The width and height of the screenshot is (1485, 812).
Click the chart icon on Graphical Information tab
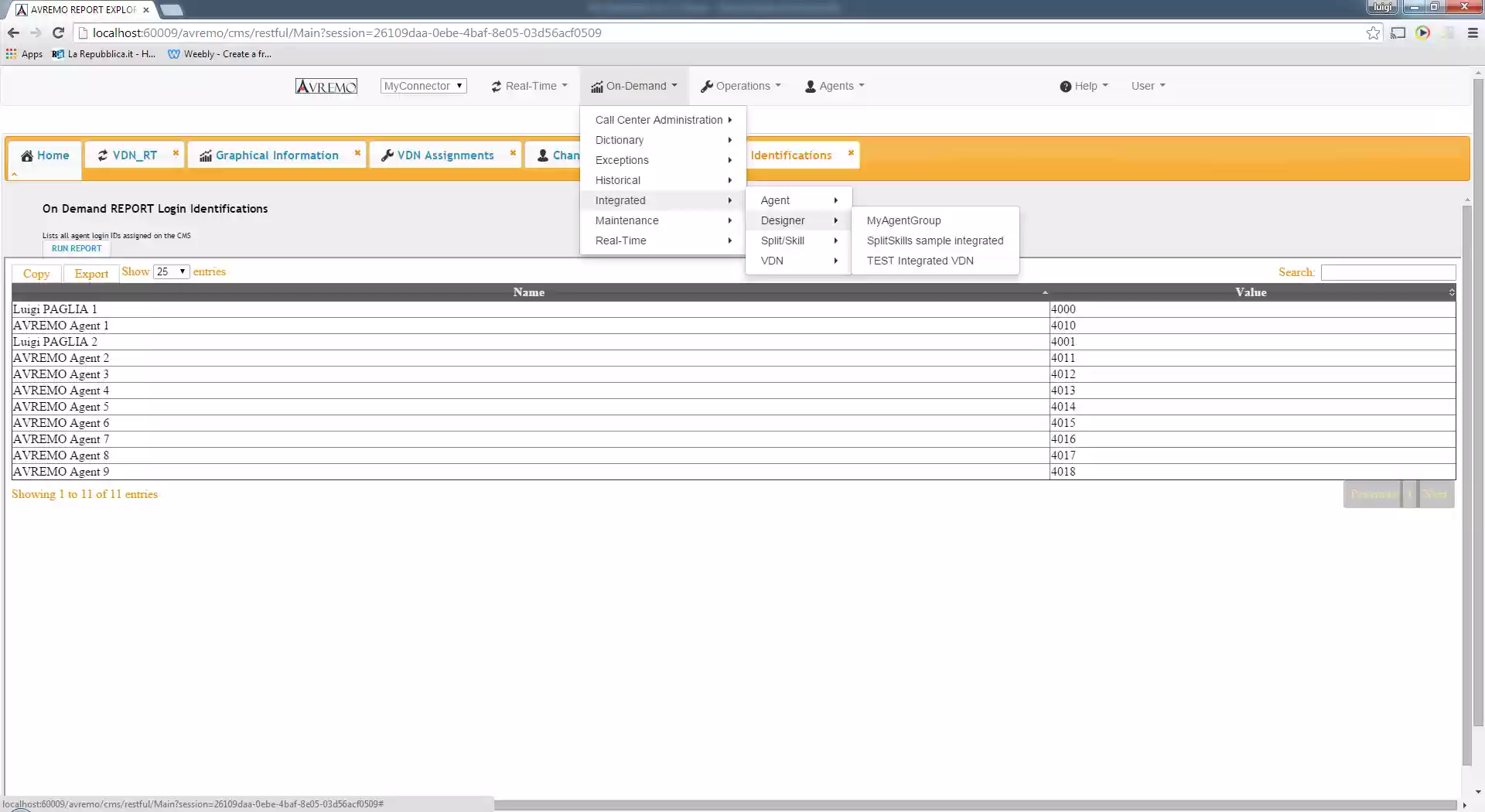tap(205, 155)
